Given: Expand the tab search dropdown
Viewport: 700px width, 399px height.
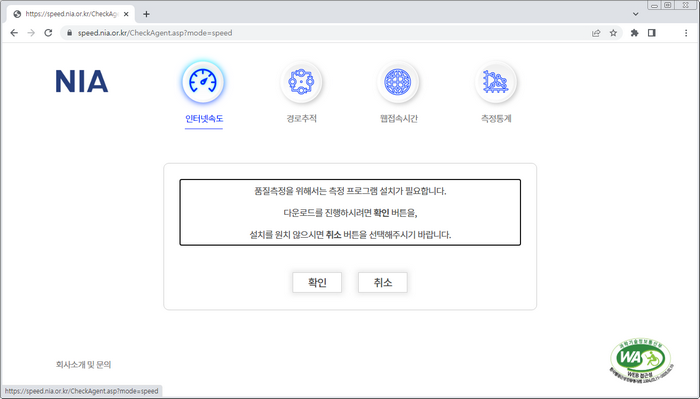Looking at the screenshot, I should point(635,14).
